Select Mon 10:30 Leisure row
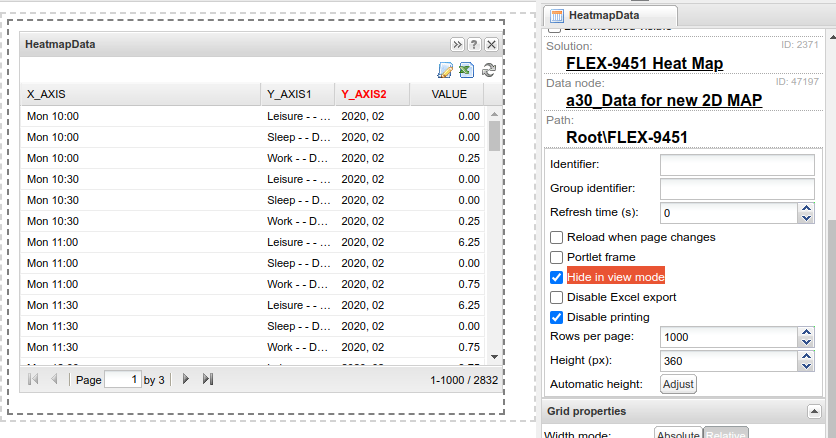 (252, 179)
